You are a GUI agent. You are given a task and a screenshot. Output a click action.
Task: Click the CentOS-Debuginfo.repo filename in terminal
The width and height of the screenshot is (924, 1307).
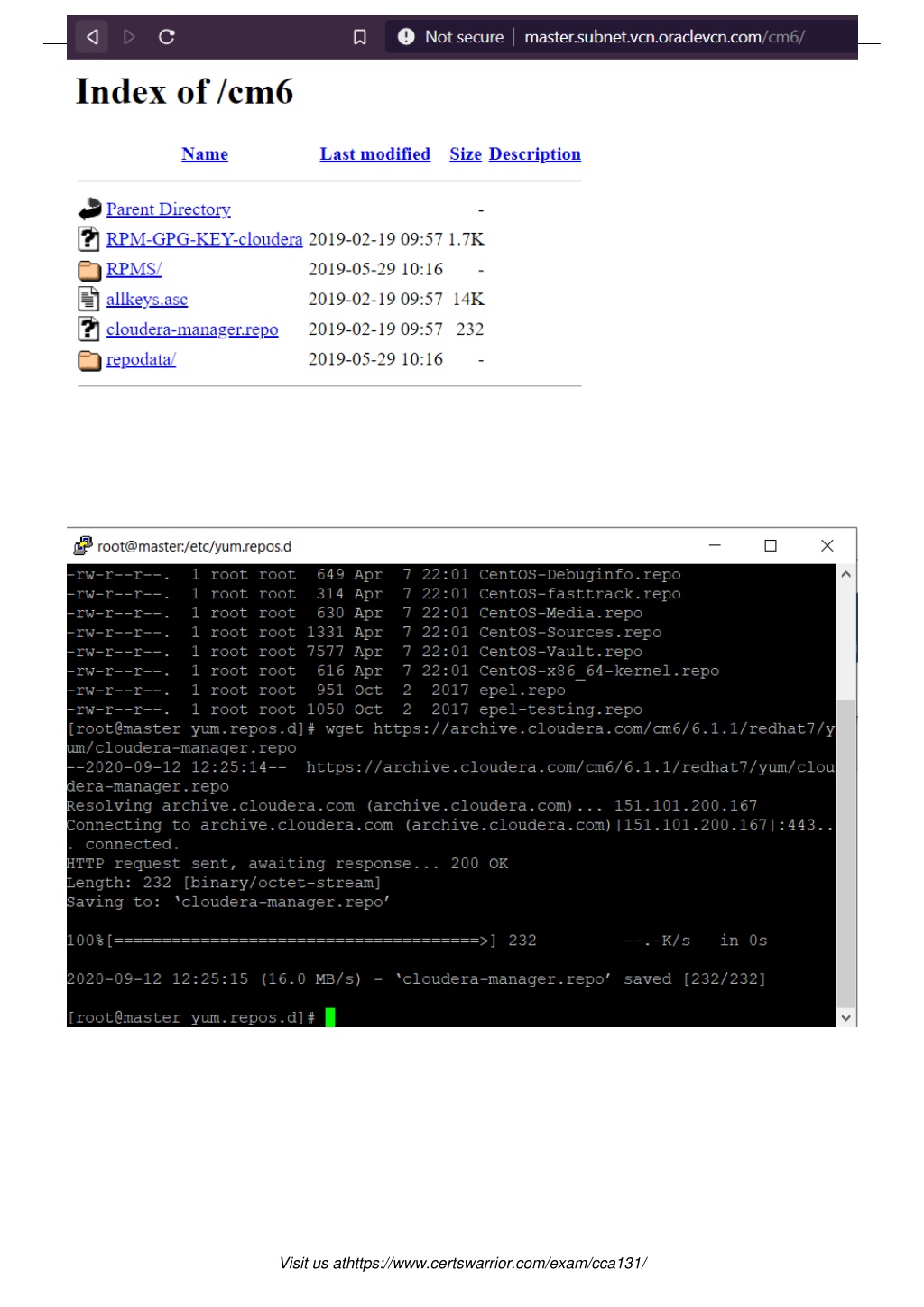coord(580,575)
